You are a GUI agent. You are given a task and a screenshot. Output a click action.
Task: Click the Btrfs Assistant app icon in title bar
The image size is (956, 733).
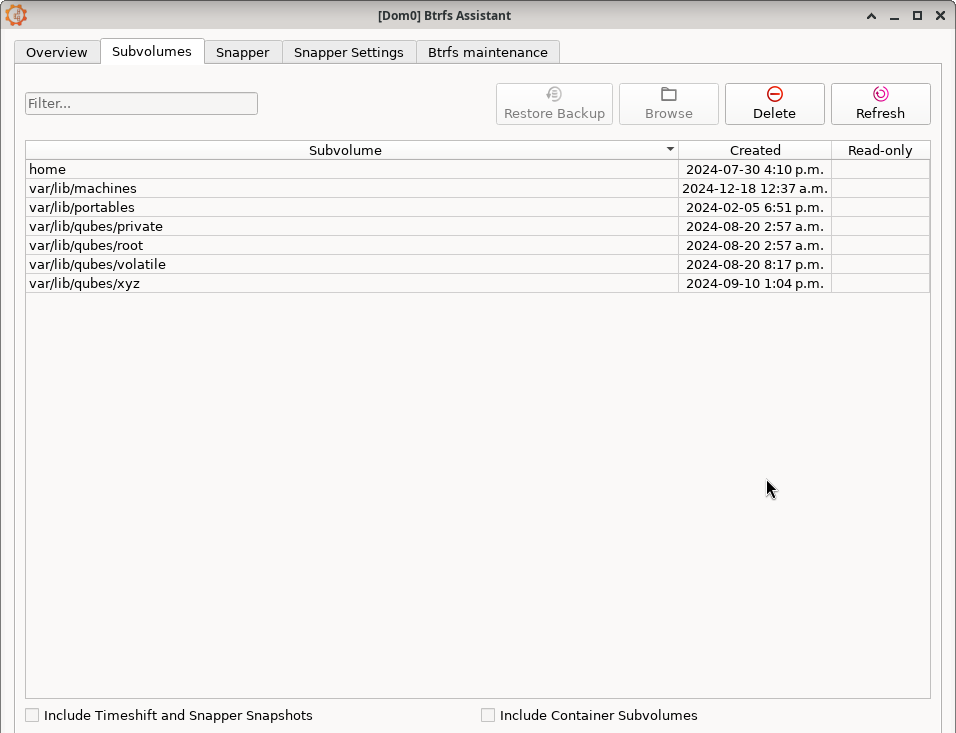[16, 15]
